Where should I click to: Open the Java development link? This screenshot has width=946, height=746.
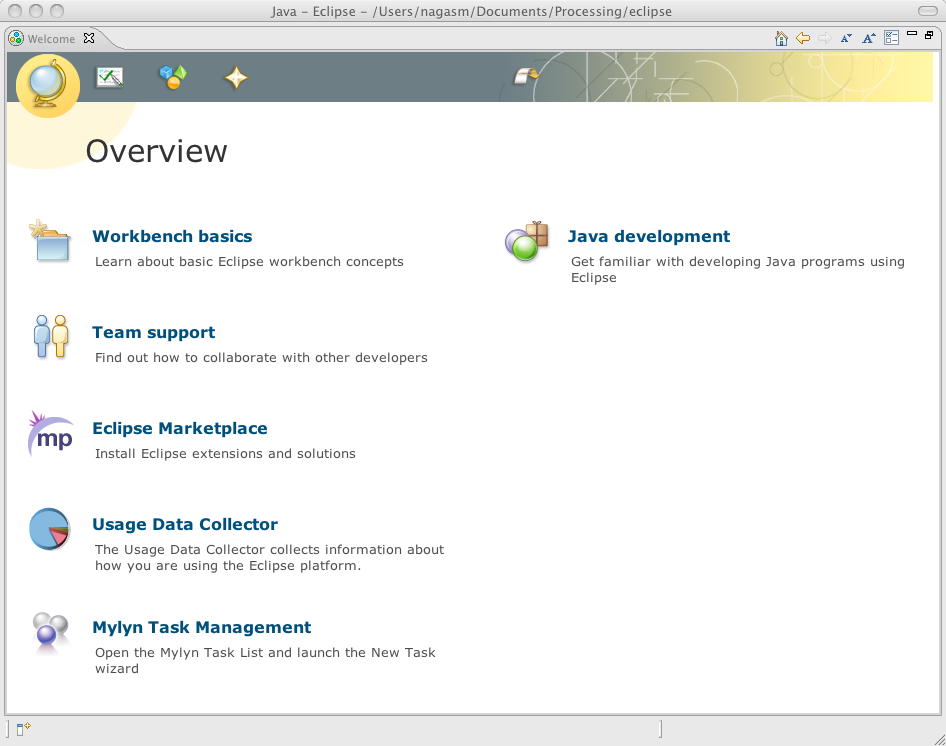point(649,236)
